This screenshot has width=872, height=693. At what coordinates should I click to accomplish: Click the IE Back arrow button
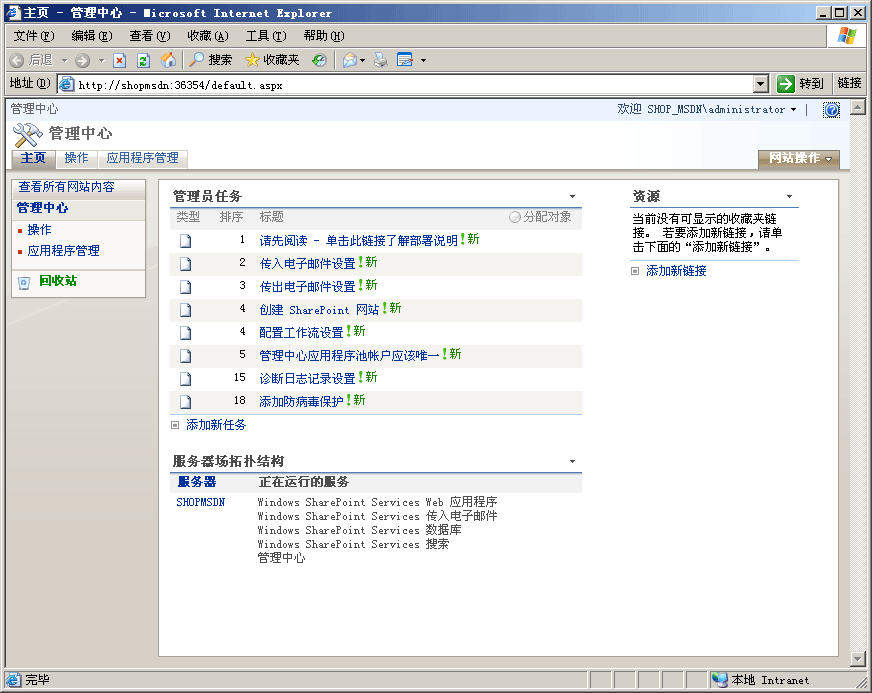(17, 60)
